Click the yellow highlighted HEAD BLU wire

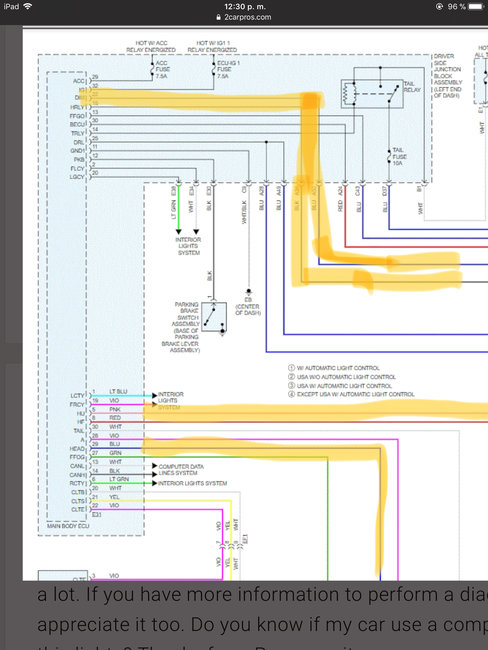pos(261,449)
